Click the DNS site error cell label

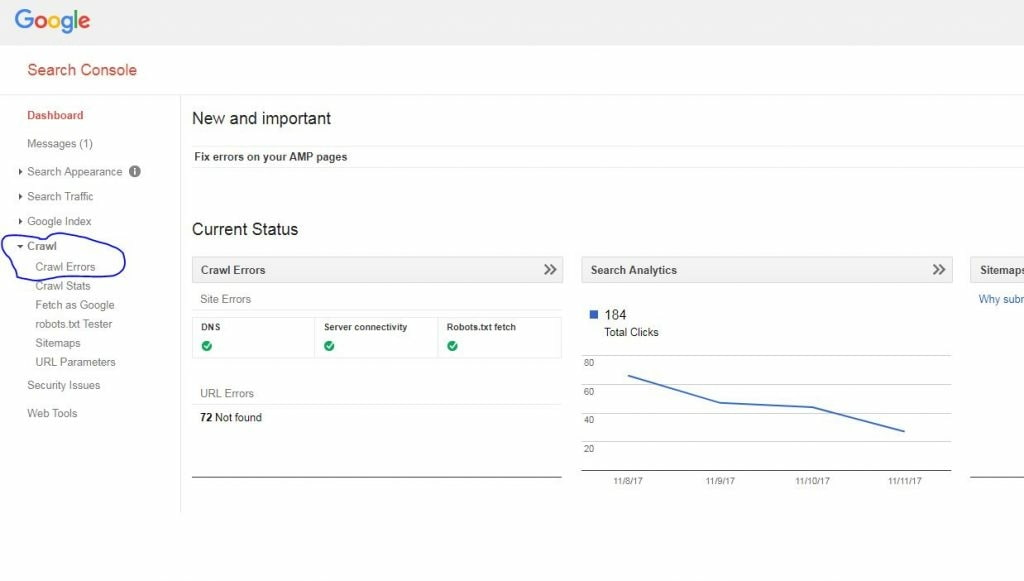pos(210,327)
